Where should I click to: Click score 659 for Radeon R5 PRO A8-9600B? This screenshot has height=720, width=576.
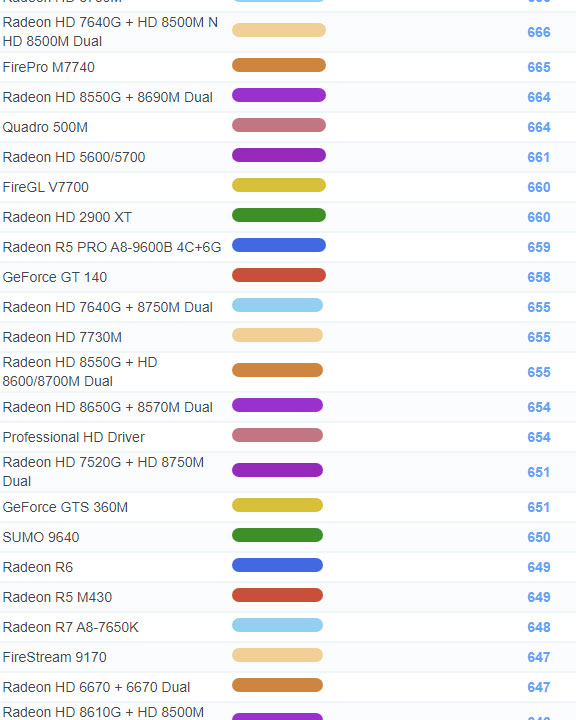click(x=539, y=247)
